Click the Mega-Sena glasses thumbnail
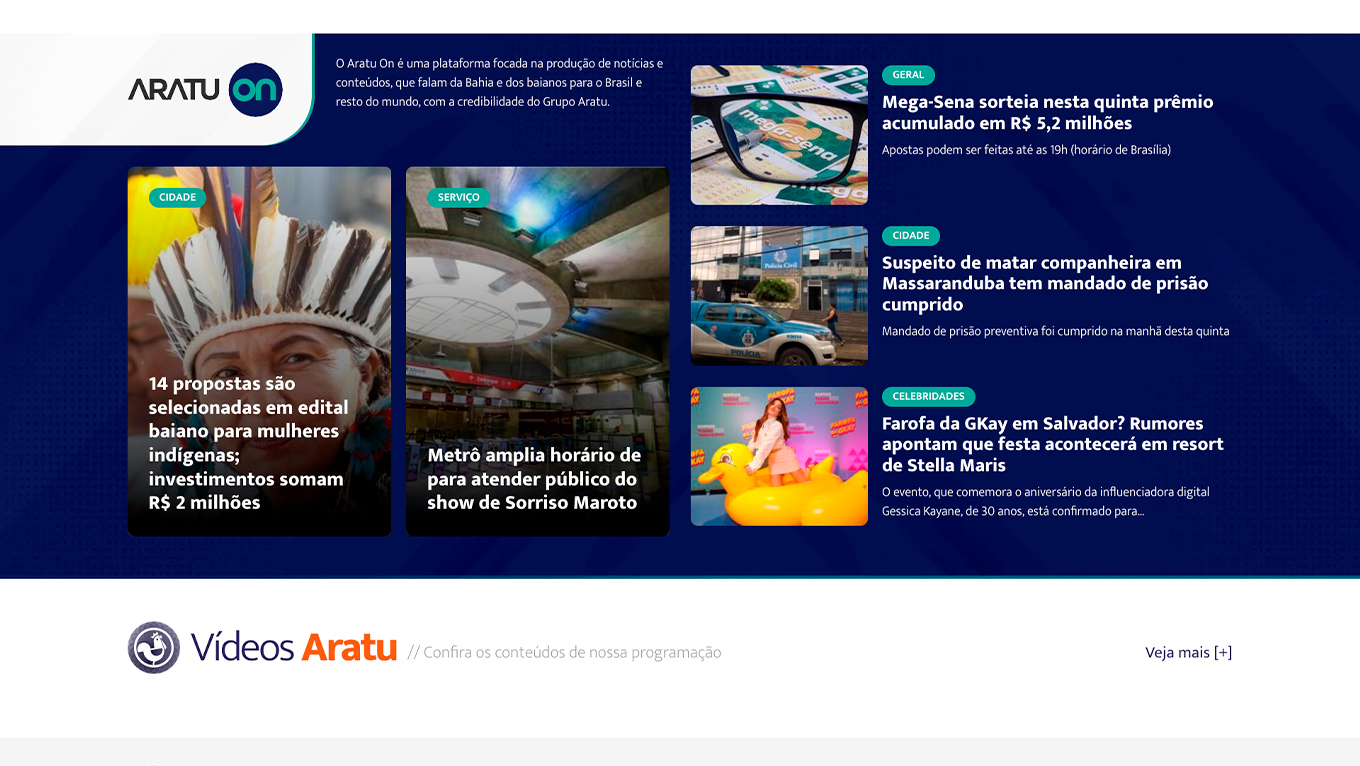Image resolution: width=1360 pixels, height=766 pixels. coord(779,134)
